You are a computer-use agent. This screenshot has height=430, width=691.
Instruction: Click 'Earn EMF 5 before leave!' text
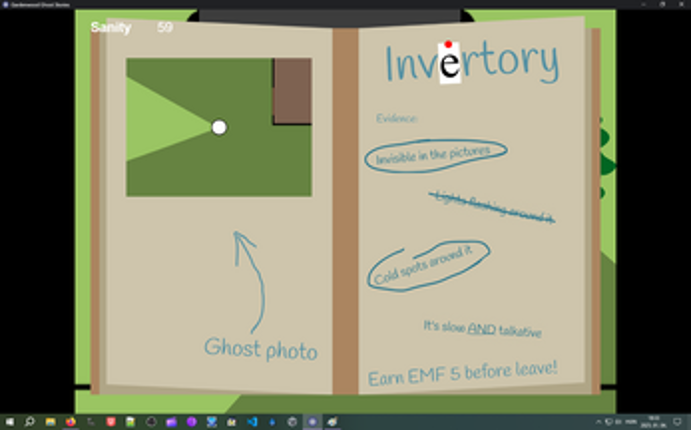coord(462,373)
